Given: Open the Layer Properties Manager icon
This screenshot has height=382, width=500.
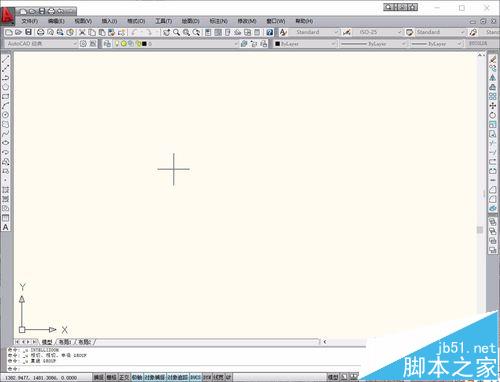Looking at the screenshot, I should point(107,44).
